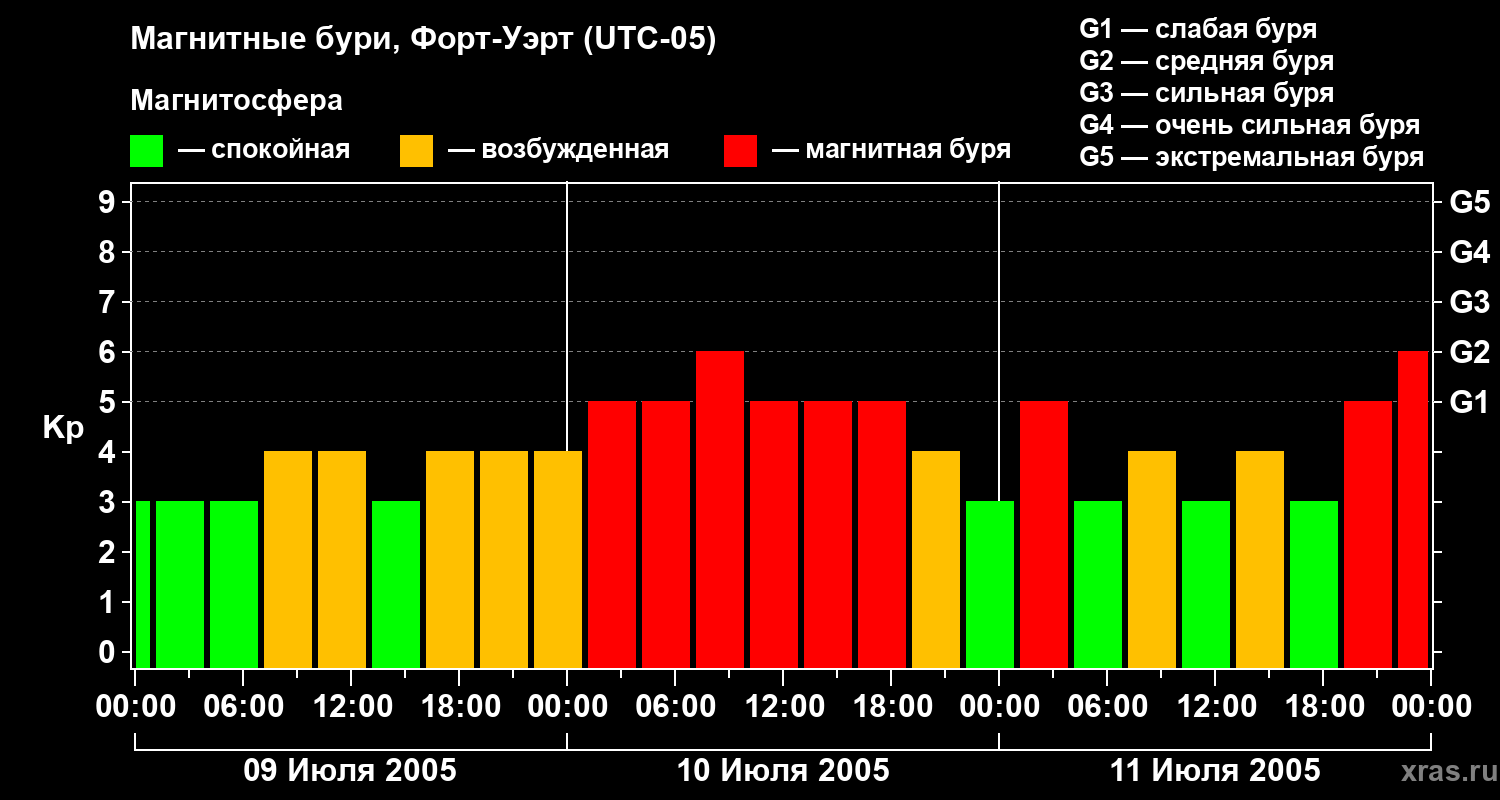The image size is (1500, 800).
Task: Click the 'G1 — слабая буря' legend line
Action: pyautogui.click(x=1198, y=29)
